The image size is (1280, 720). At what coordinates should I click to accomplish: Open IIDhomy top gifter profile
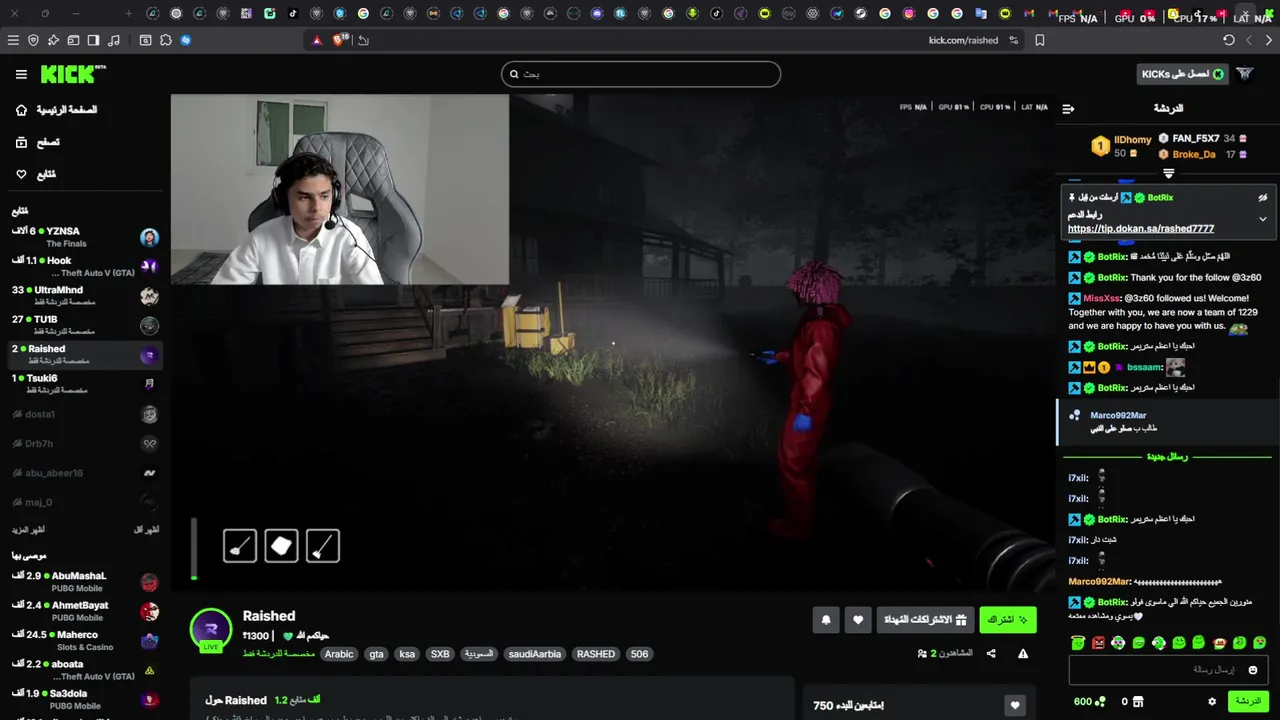tap(1133, 140)
